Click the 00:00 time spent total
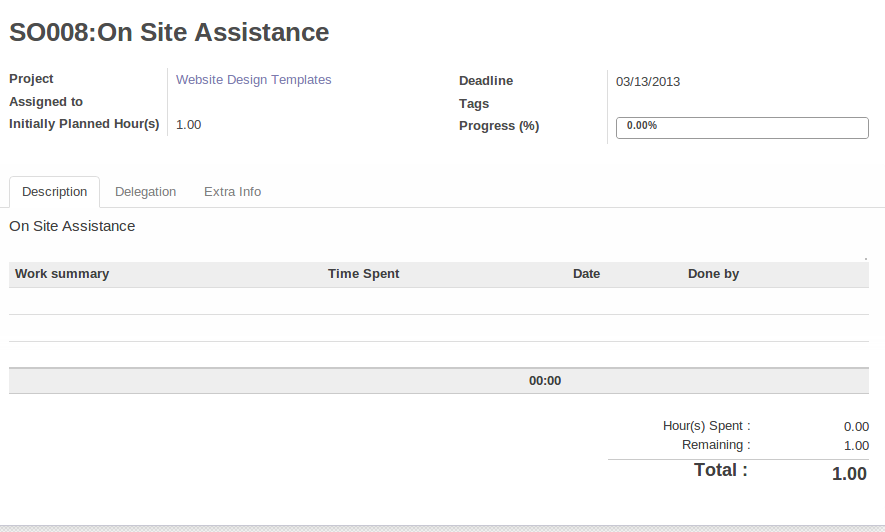Image resolution: width=885 pixels, height=532 pixels. click(545, 381)
